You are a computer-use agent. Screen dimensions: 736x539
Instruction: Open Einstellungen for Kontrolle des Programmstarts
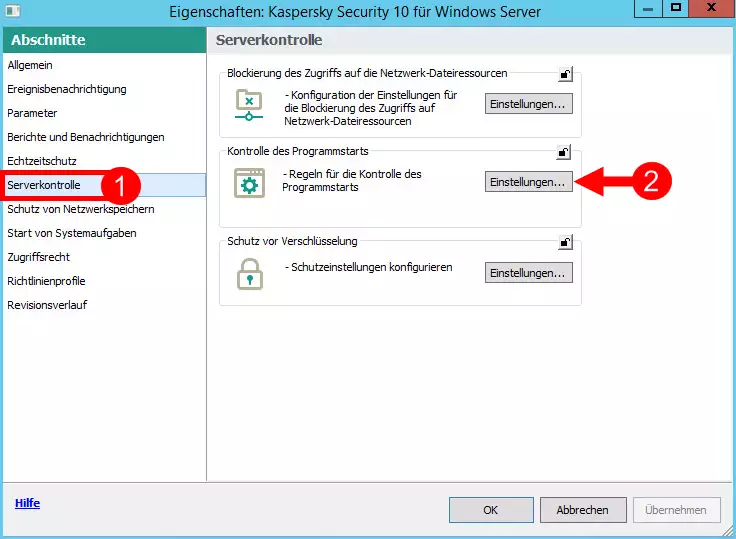(528, 181)
